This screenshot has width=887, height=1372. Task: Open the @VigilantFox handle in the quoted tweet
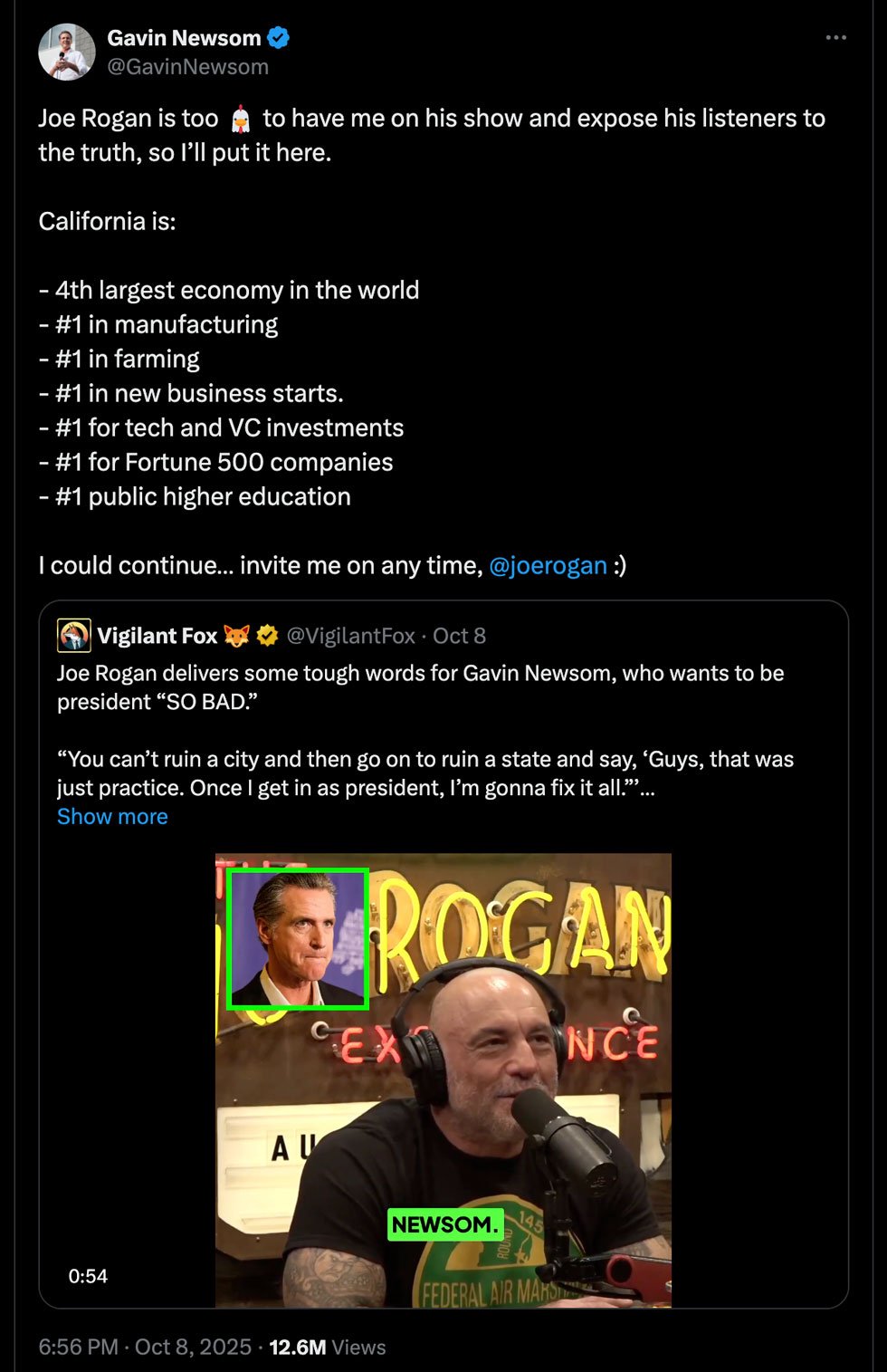coord(350,636)
